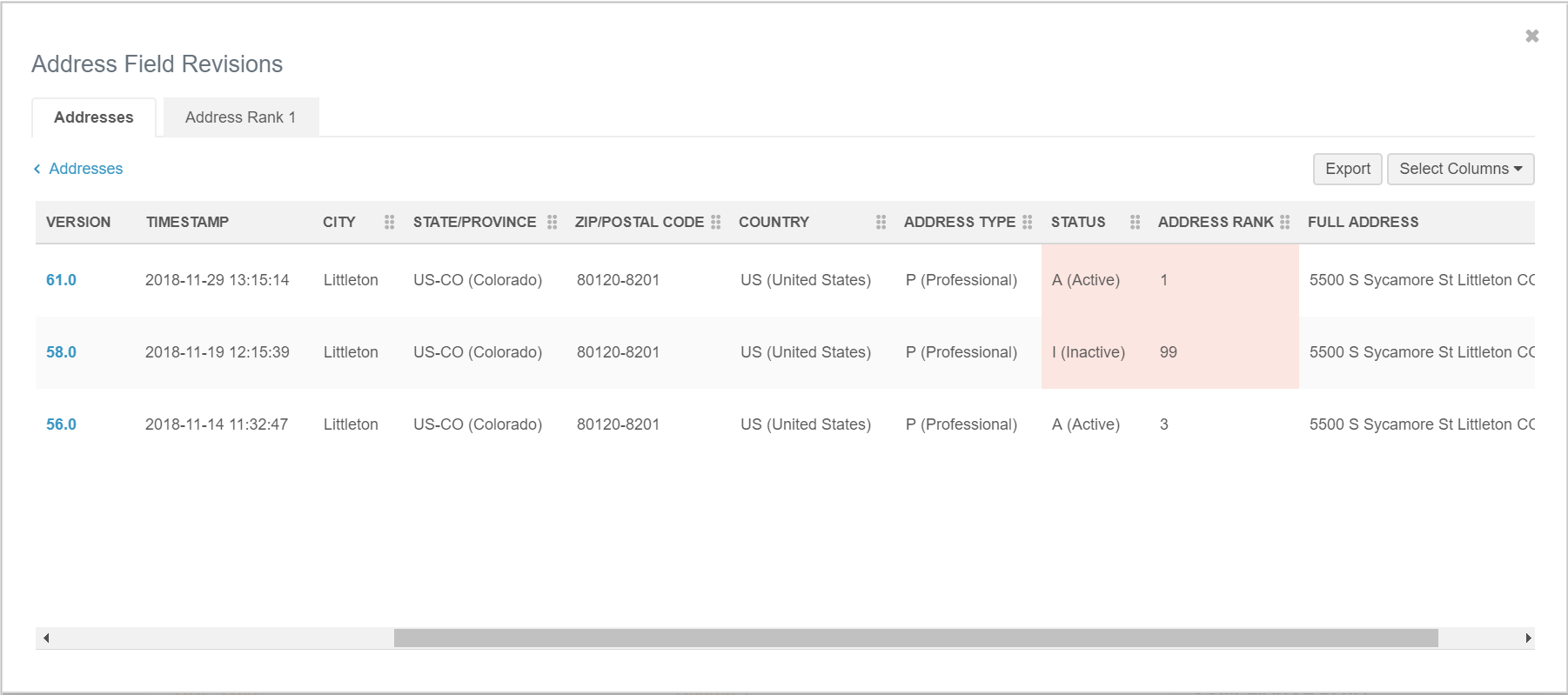Select the Addresses tab
This screenshot has width=1568, height=695.
pyautogui.click(x=94, y=117)
